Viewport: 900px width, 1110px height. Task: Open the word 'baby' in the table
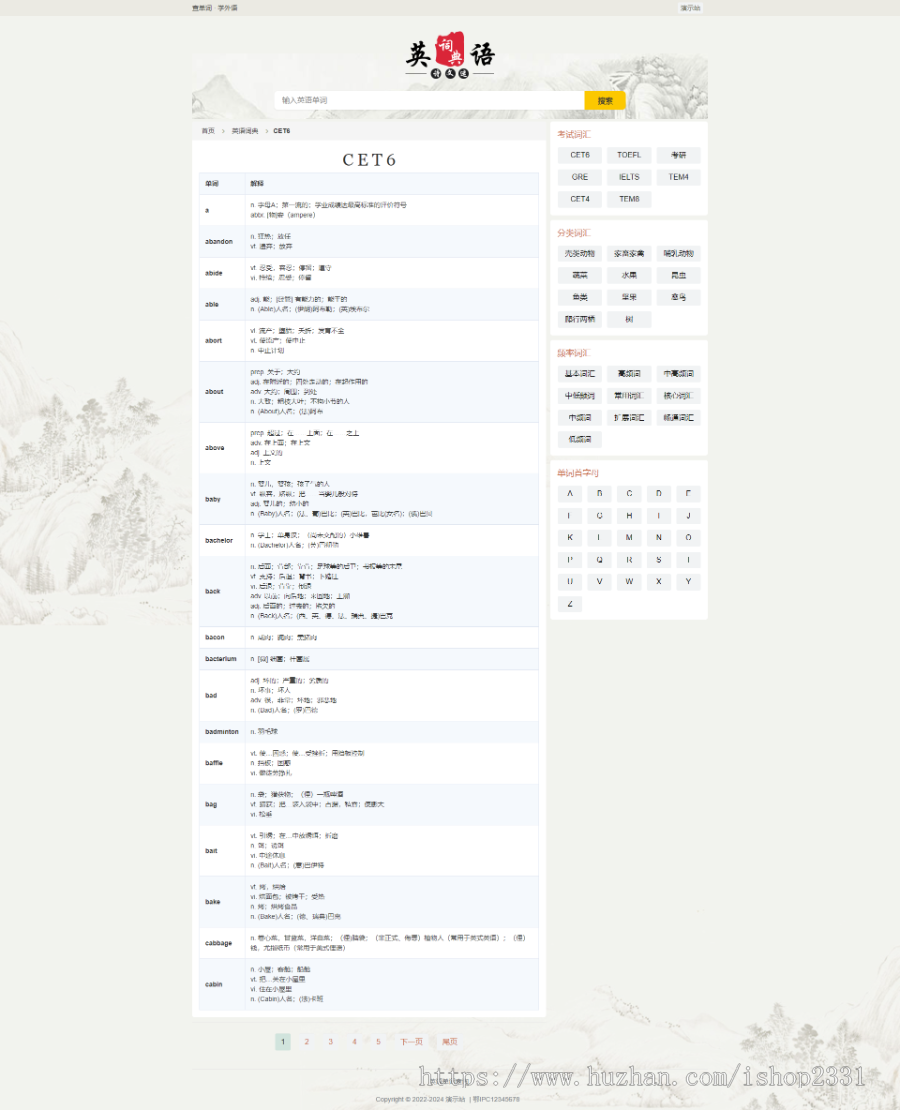213,499
